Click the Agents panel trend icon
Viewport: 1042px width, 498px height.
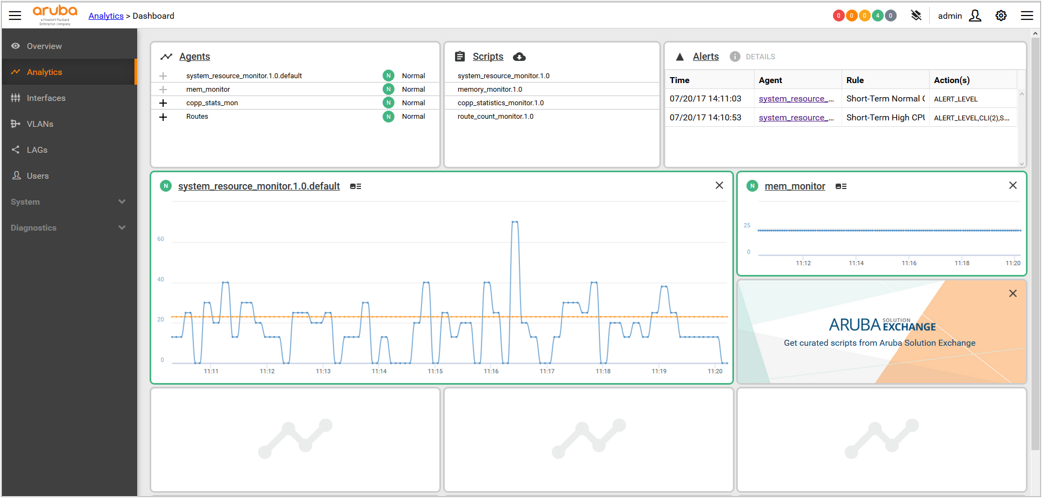click(x=166, y=57)
